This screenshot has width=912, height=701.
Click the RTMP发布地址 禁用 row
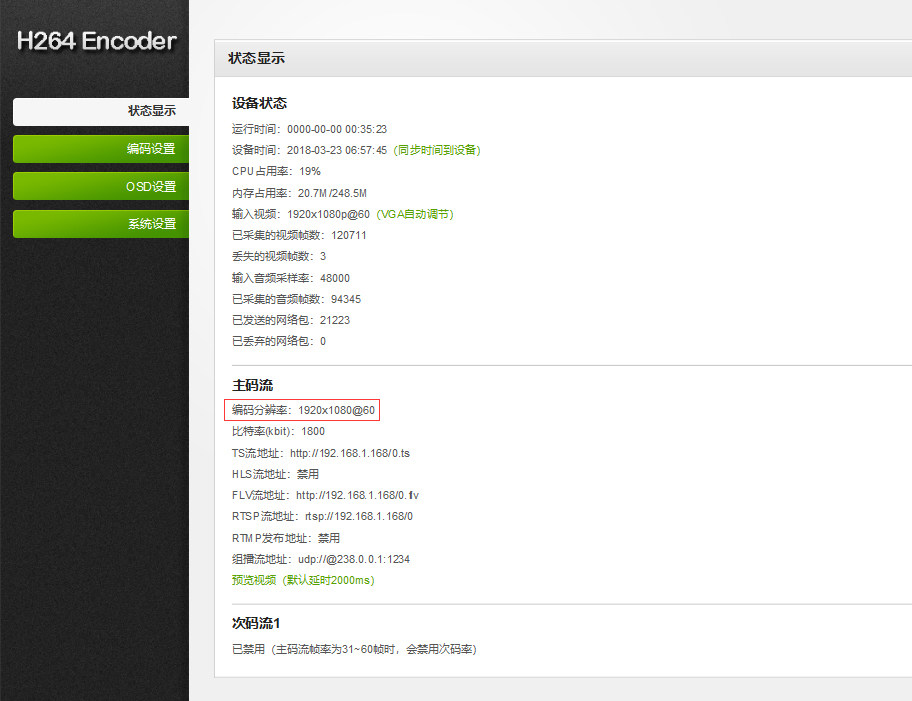click(286, 538)
